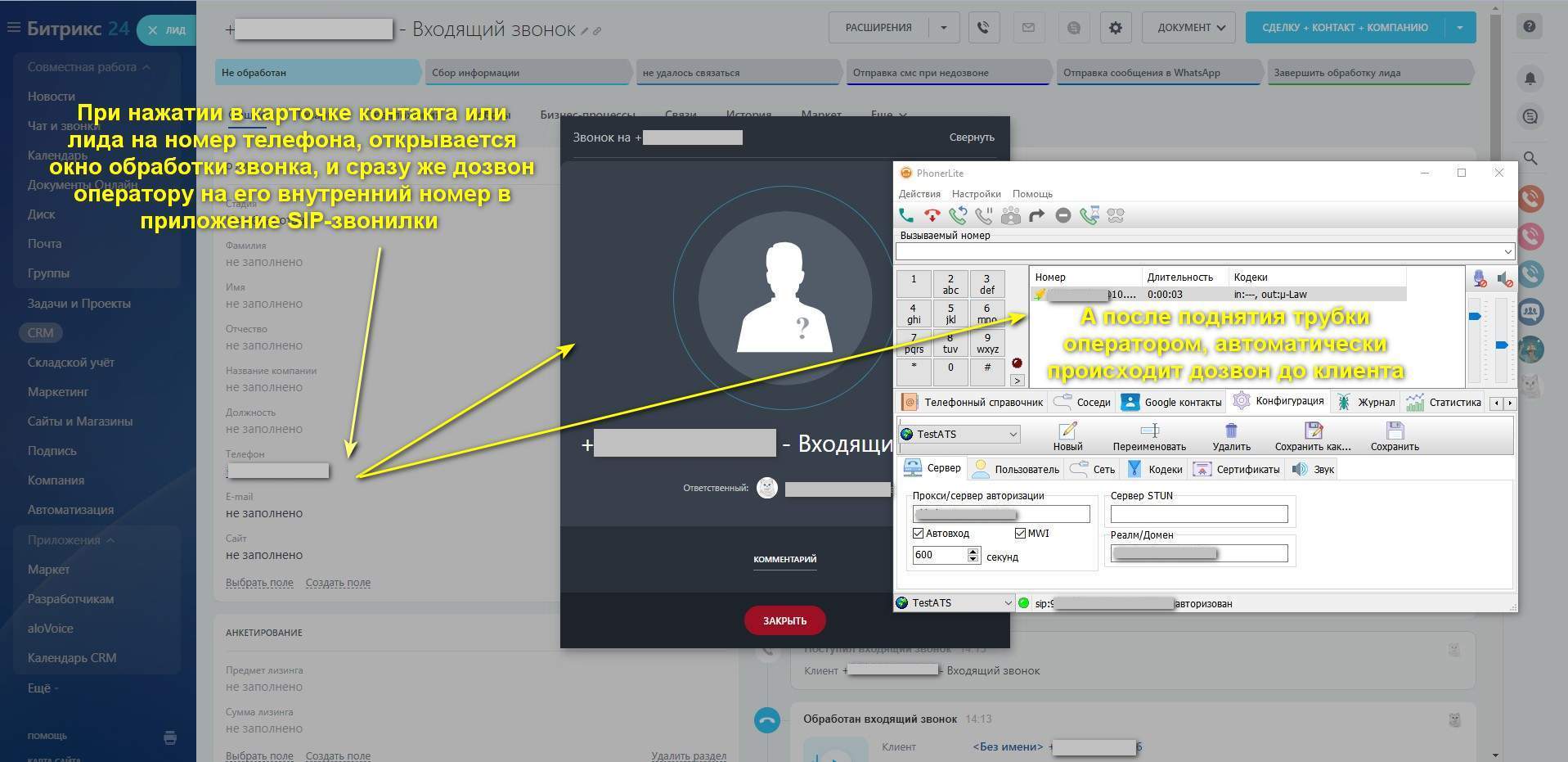Click the email envelope icon in lead header
This screenshot has height=762, width=1568.
tap(1028, 28)
